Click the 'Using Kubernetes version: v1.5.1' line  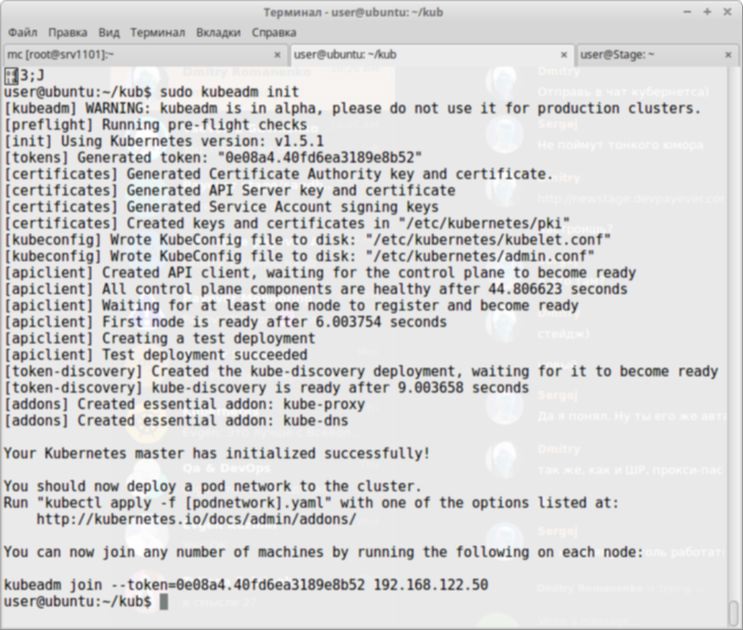click(x=164, y=141)
